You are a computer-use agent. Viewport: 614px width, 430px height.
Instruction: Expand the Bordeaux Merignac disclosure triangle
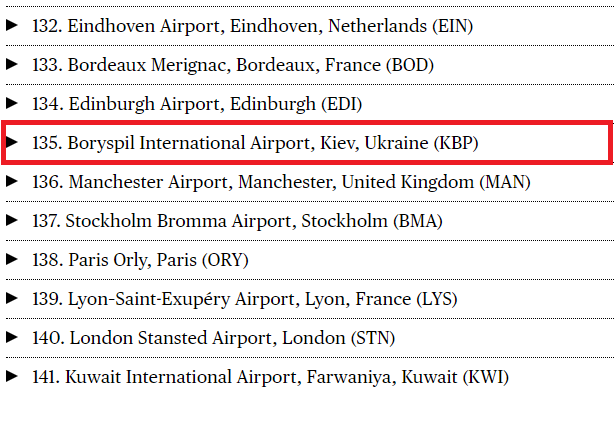(x=11, y=64)
